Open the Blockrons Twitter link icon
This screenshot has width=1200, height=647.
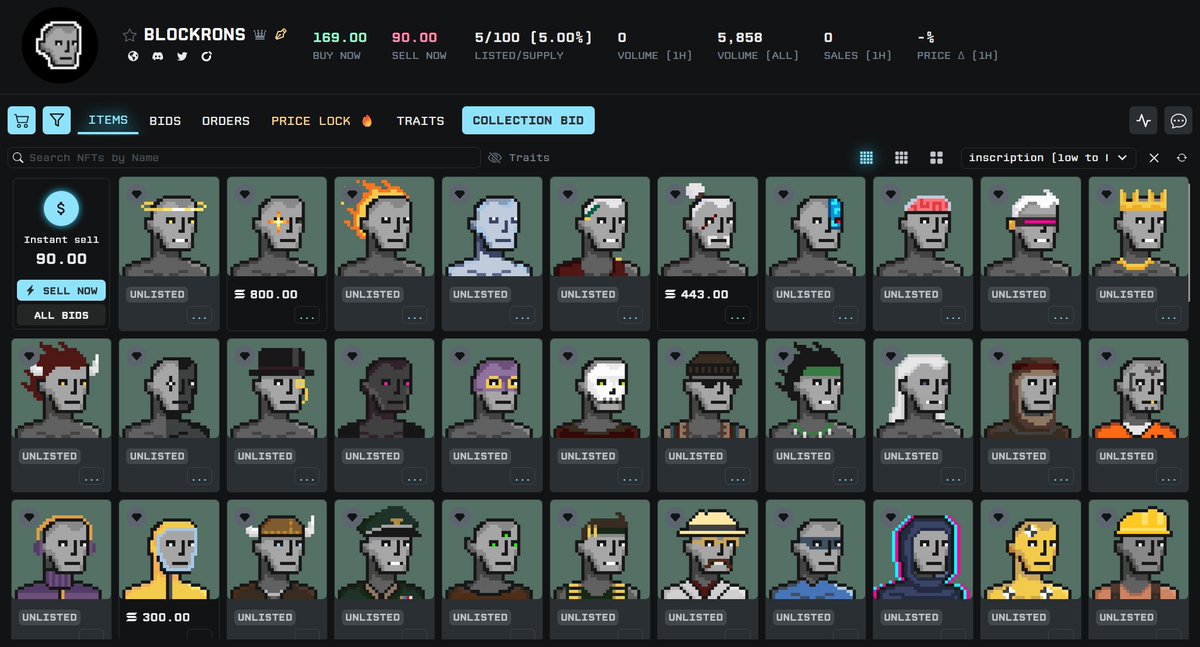[182, 56]
